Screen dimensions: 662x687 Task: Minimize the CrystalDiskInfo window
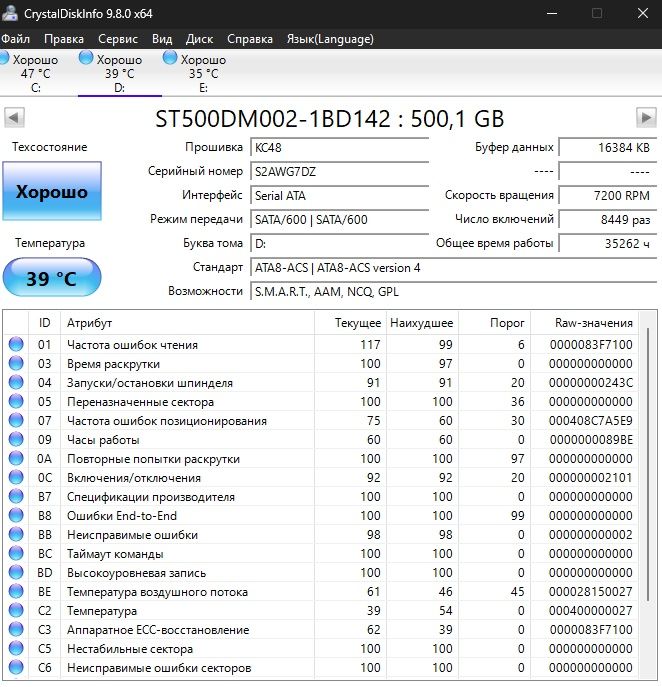[552, 13]
